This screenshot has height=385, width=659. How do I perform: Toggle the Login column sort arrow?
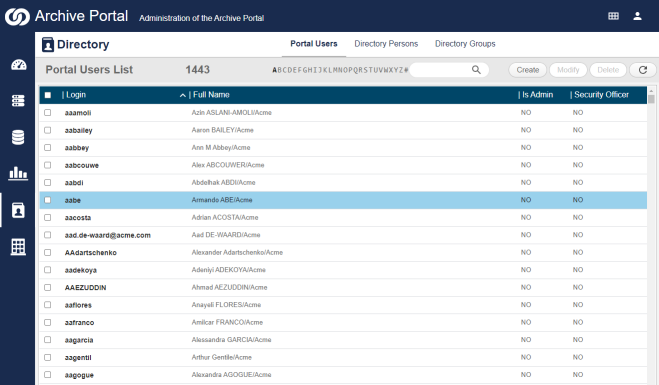click(x=183, y=95)
